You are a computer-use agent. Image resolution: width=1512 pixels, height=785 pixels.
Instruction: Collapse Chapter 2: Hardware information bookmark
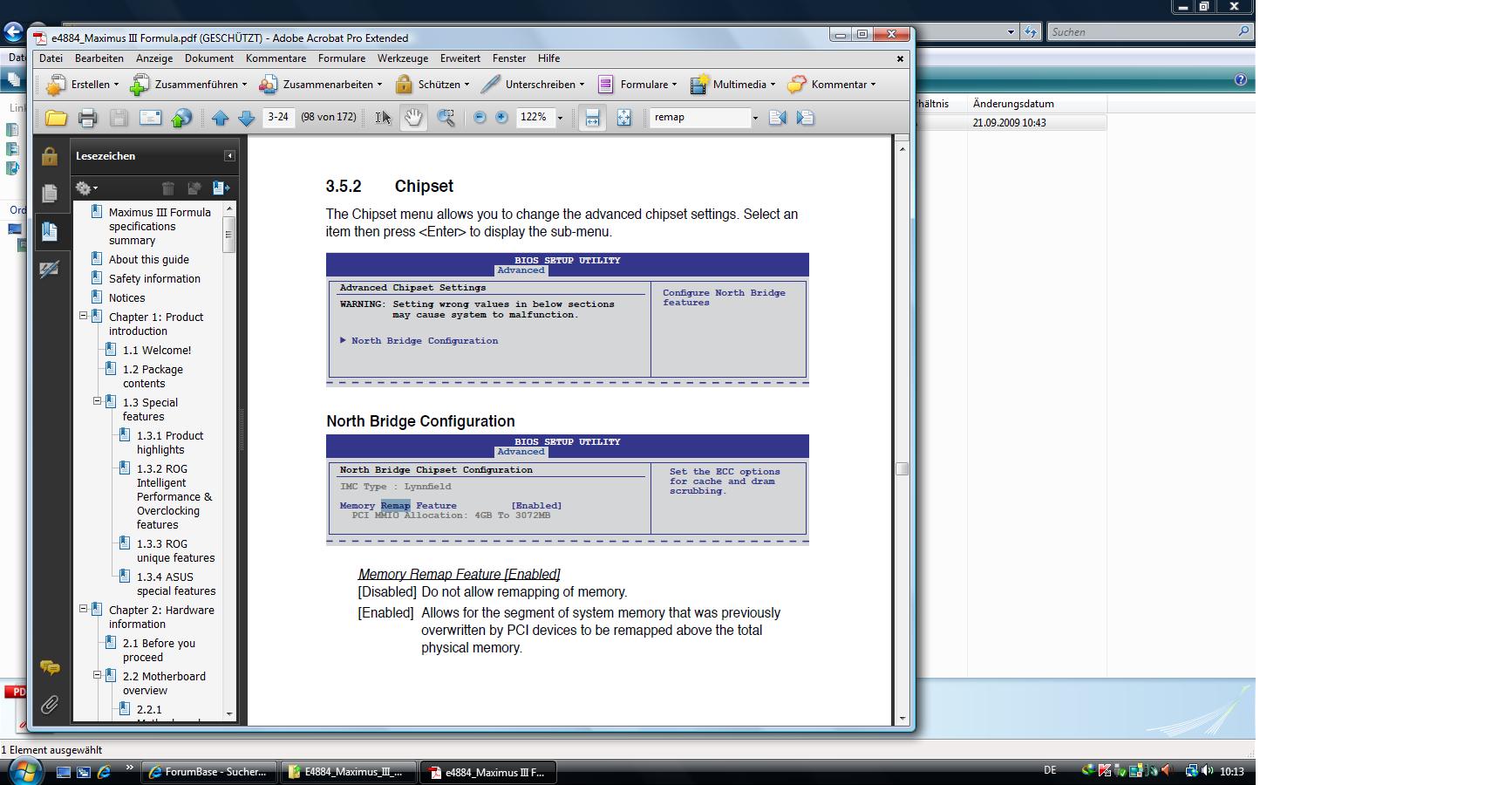(84, 609)
